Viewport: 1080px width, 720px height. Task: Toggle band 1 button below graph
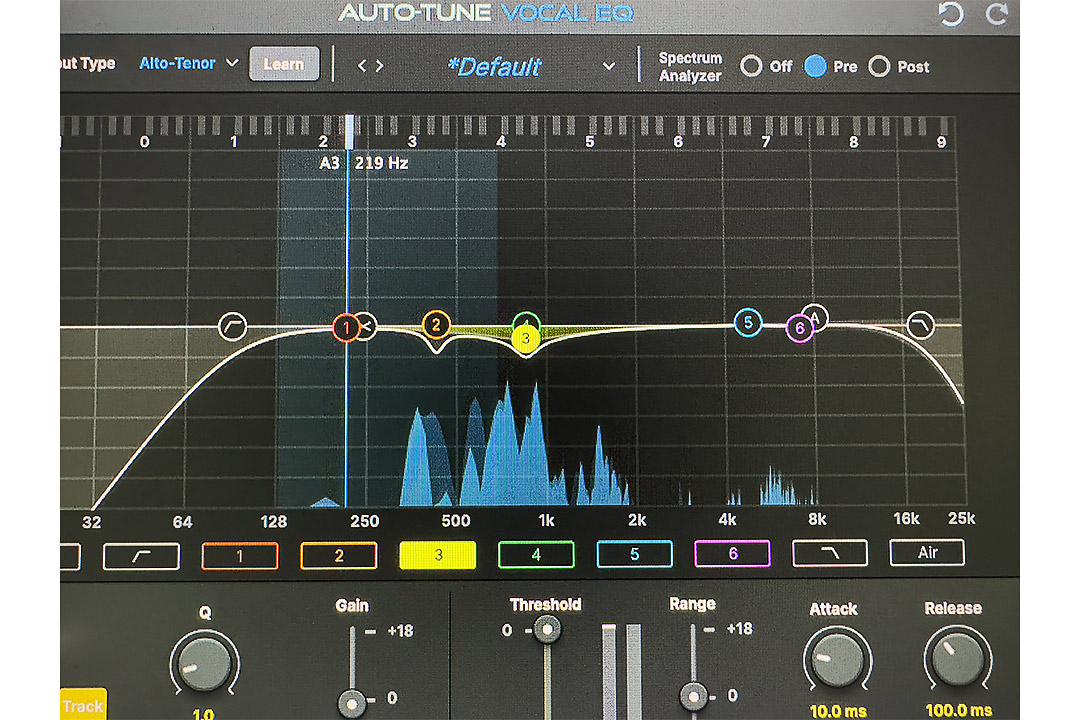coord(240,556)
